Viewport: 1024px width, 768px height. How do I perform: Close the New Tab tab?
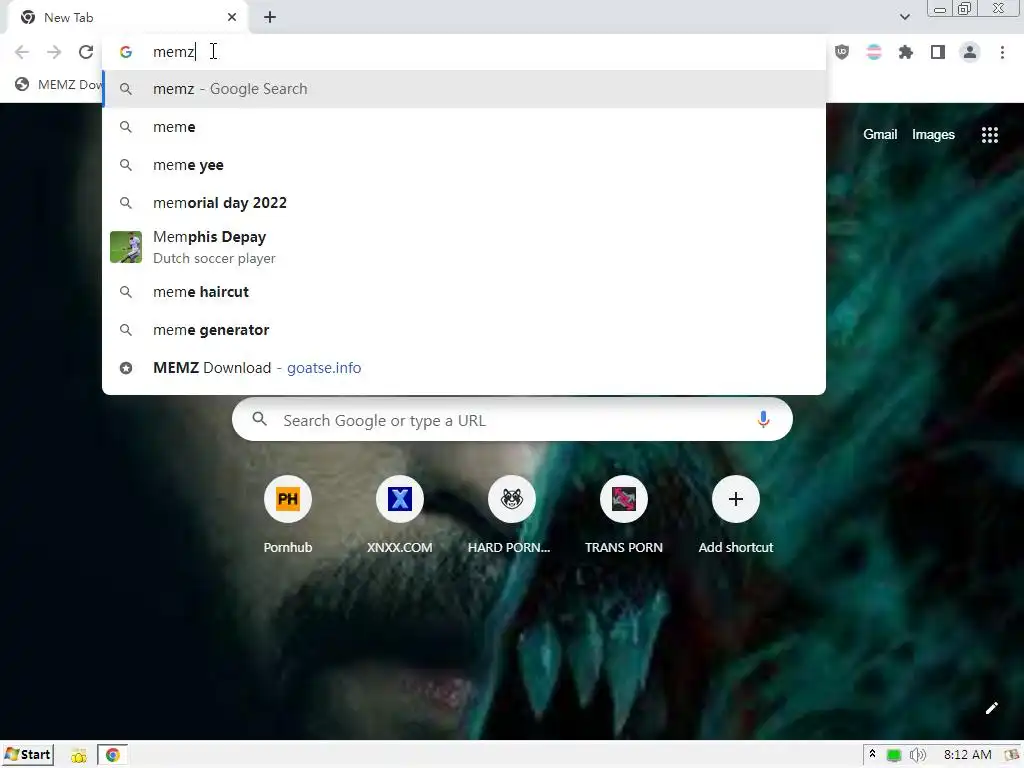point(232,17)
